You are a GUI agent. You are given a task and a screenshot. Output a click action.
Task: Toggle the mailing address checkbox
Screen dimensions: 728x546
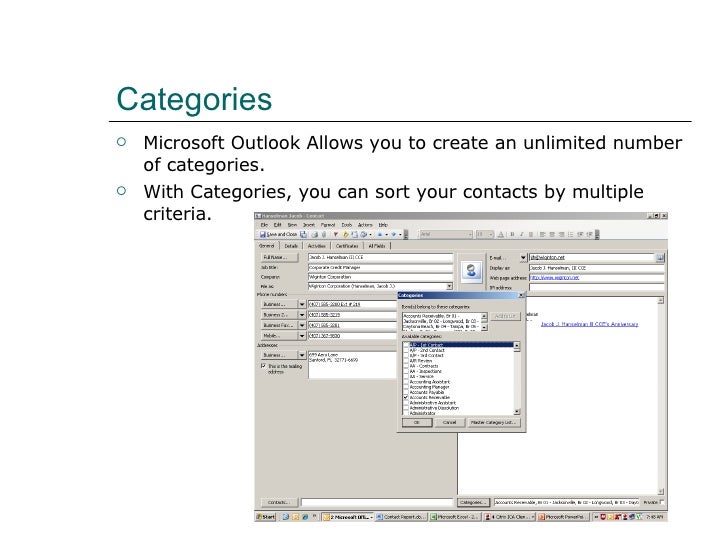pyautogui.click(x=263, y=366)
